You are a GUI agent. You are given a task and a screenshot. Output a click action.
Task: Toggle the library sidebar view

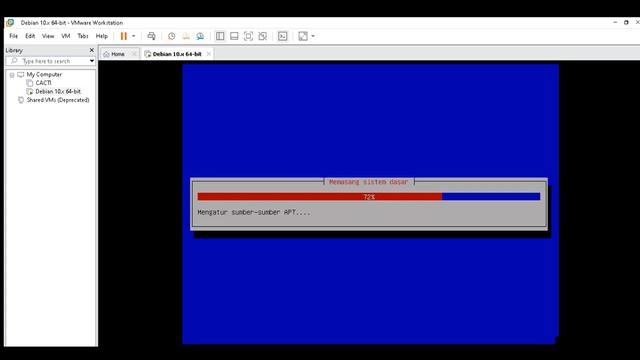(x=220, y=36)
